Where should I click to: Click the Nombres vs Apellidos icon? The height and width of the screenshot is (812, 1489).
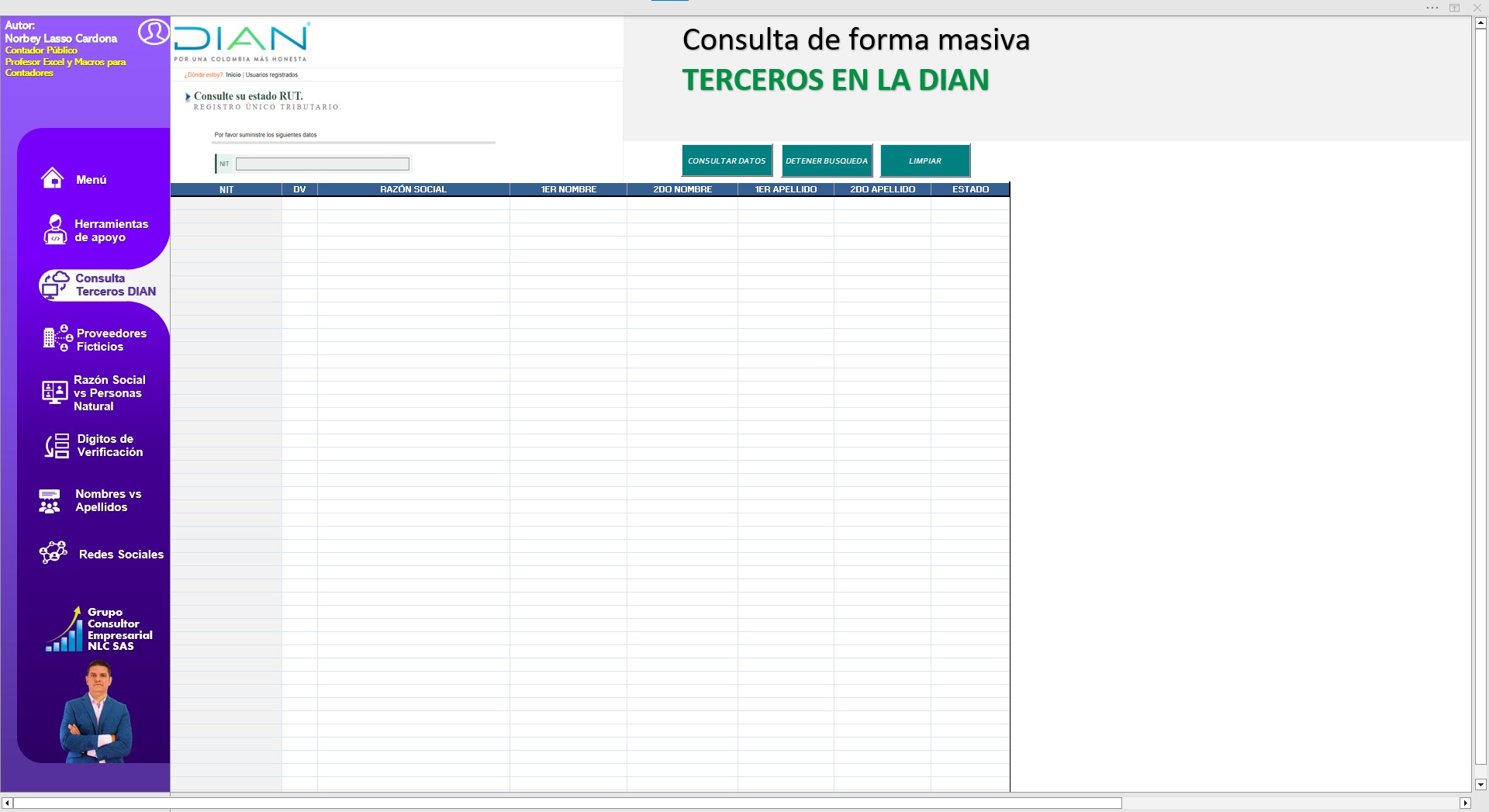click(50, 501)
